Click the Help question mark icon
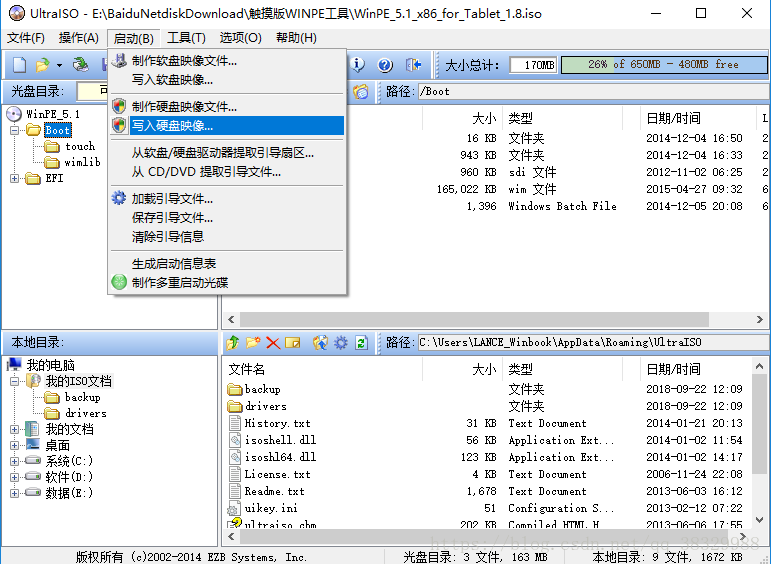 point(385,65)
